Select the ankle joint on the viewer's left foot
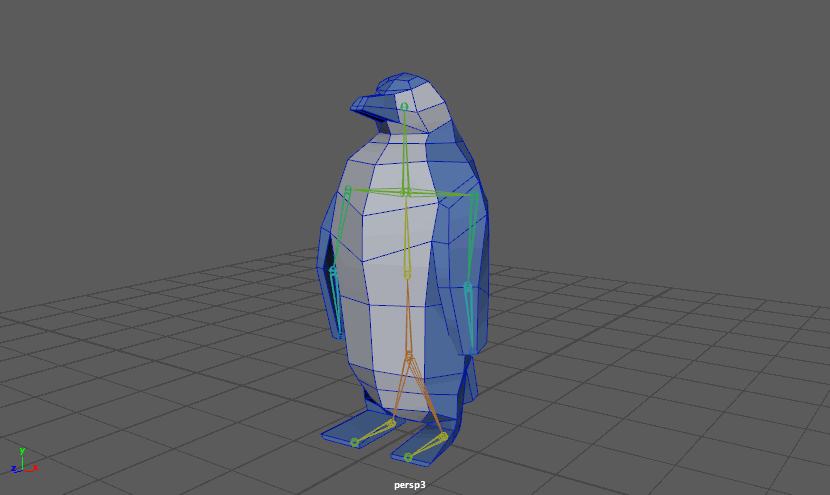830x495 pixels. tap(392, 424)
